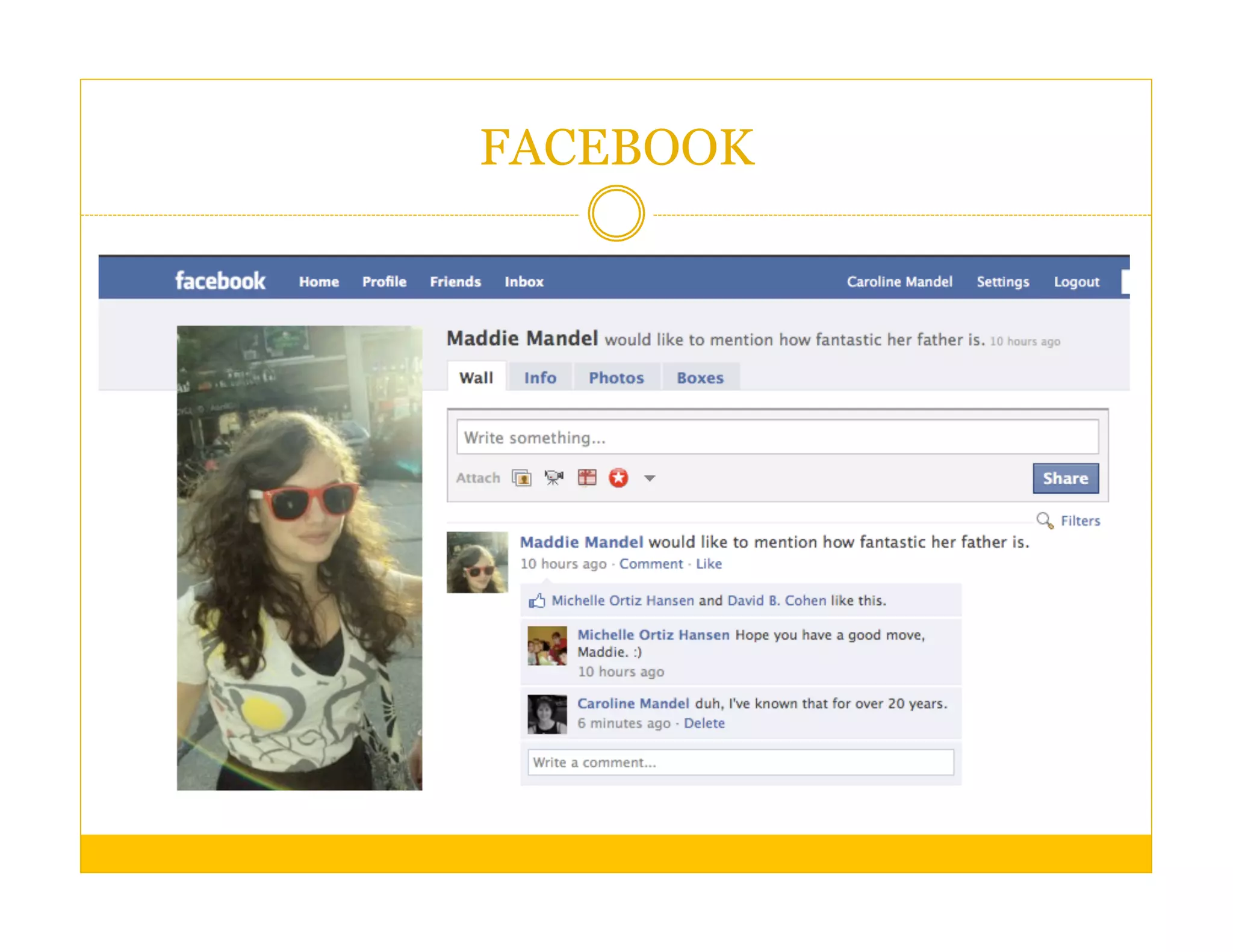The image size is (1233, 952).
Task: Click the Share button
Action: tap(1066, 478)
